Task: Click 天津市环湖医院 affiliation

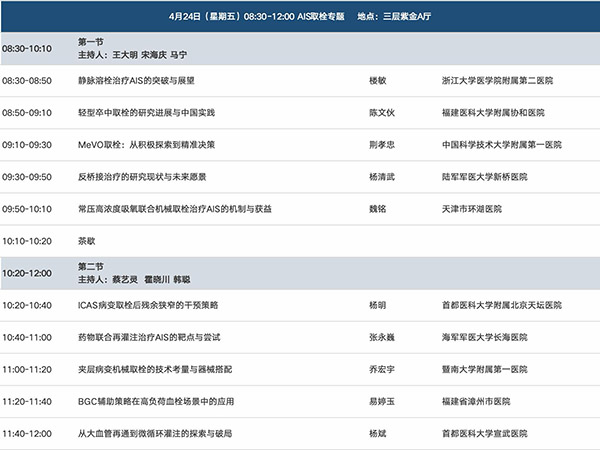Action: 472,209
